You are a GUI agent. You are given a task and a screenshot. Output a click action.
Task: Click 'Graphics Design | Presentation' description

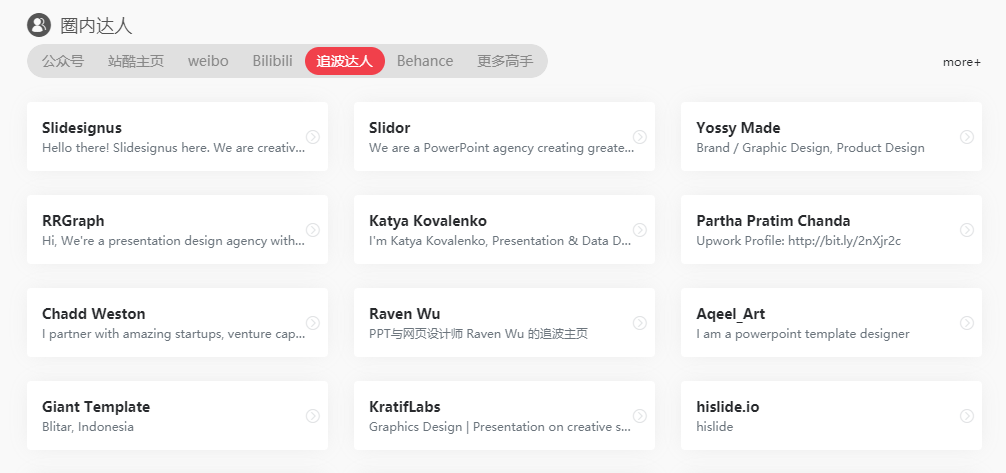pyautogui.click(x=500, y=427)
